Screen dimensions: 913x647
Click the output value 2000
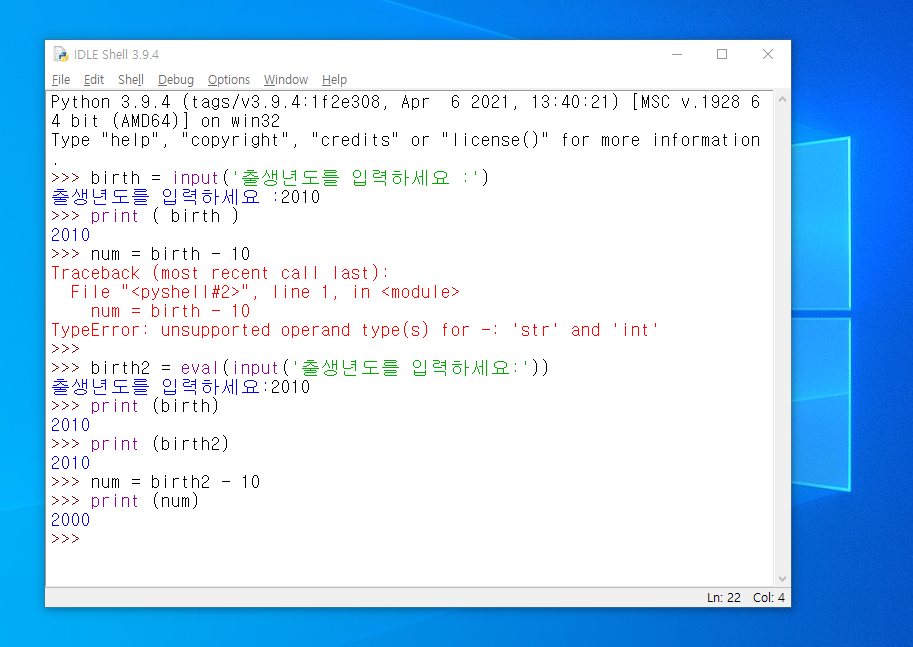(70, 520)
